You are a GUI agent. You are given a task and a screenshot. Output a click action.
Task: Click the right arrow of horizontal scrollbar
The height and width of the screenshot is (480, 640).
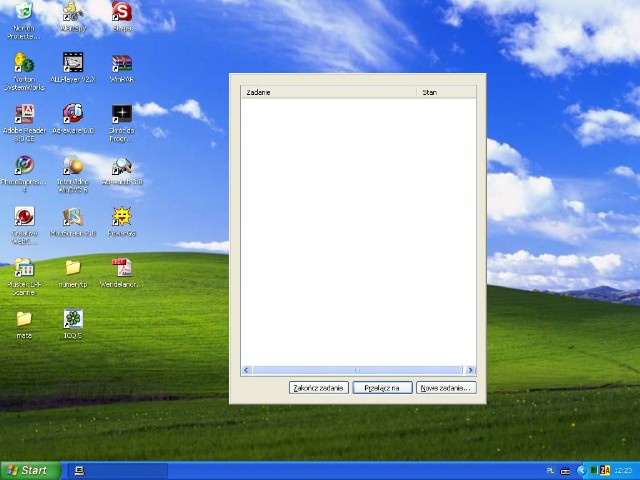click(x=470, y=370)
